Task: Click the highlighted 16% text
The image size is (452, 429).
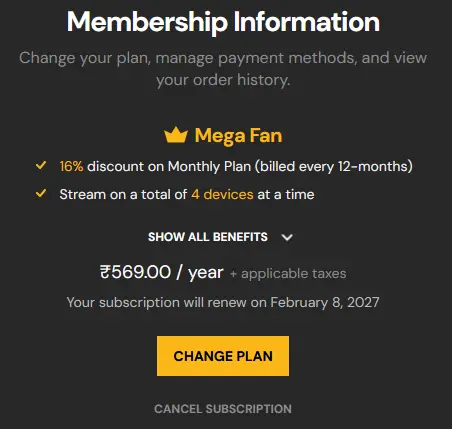Action: coord(71,166)
